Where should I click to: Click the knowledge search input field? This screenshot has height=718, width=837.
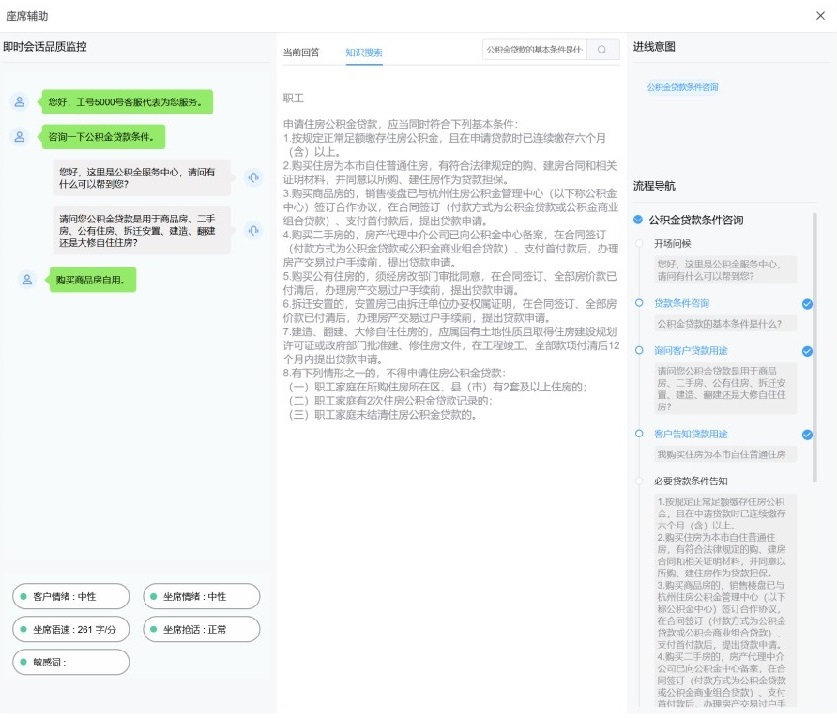(x=534, y=49)
